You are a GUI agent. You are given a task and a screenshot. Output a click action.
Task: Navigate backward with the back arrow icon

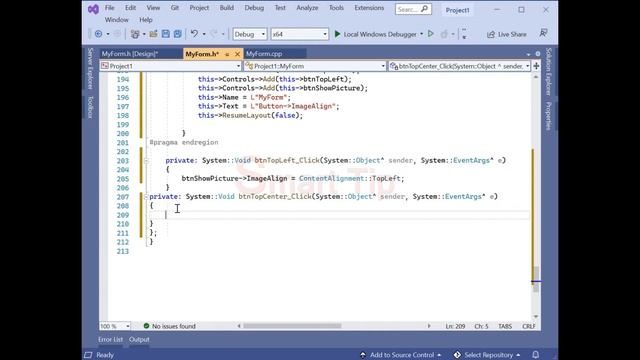(x=98, y=34)
